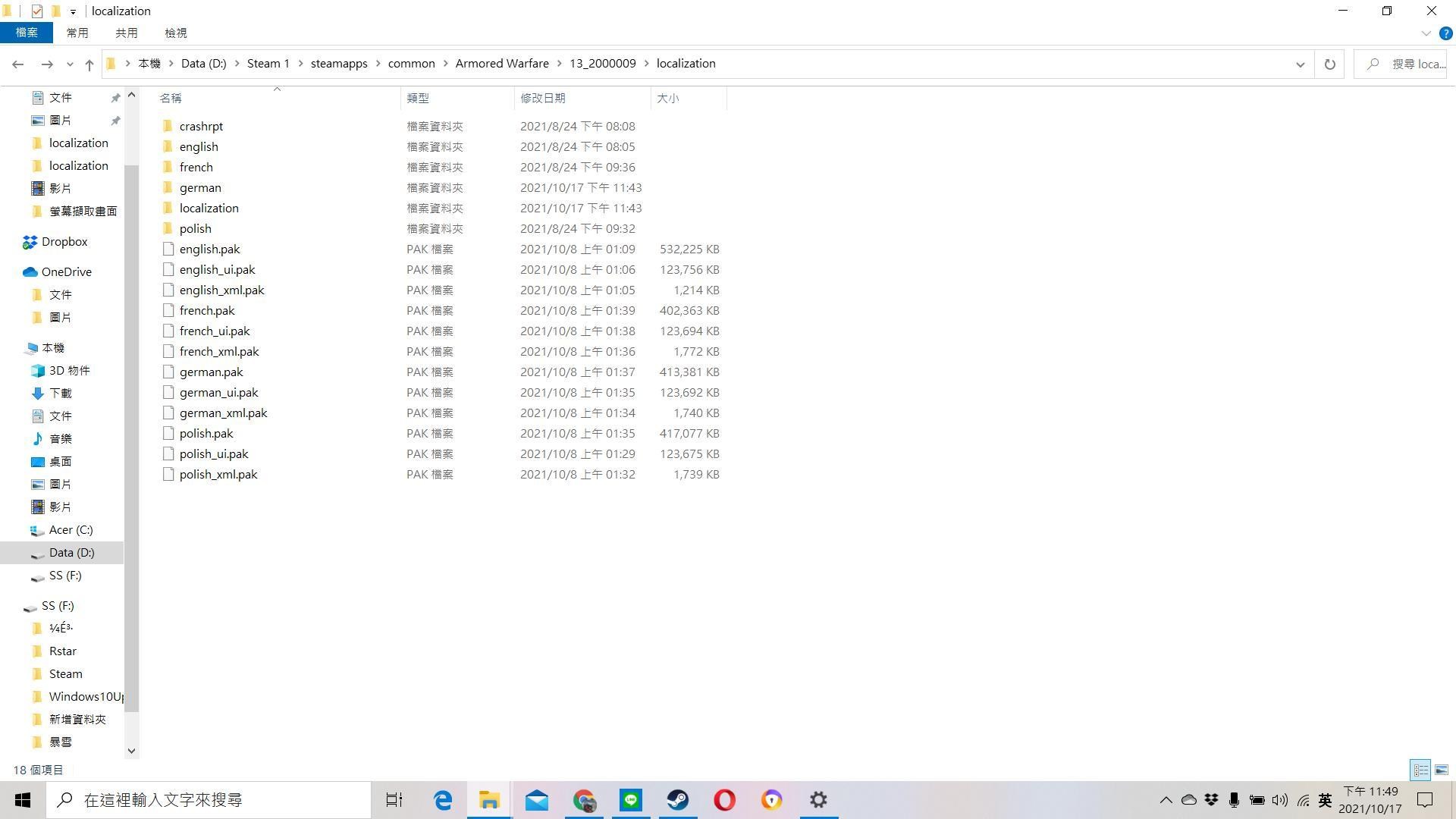Navigate to Armored Warfare in breadcrumb
The height and width of the screenshot is (819, 1456).
click(x=502, y=64)
